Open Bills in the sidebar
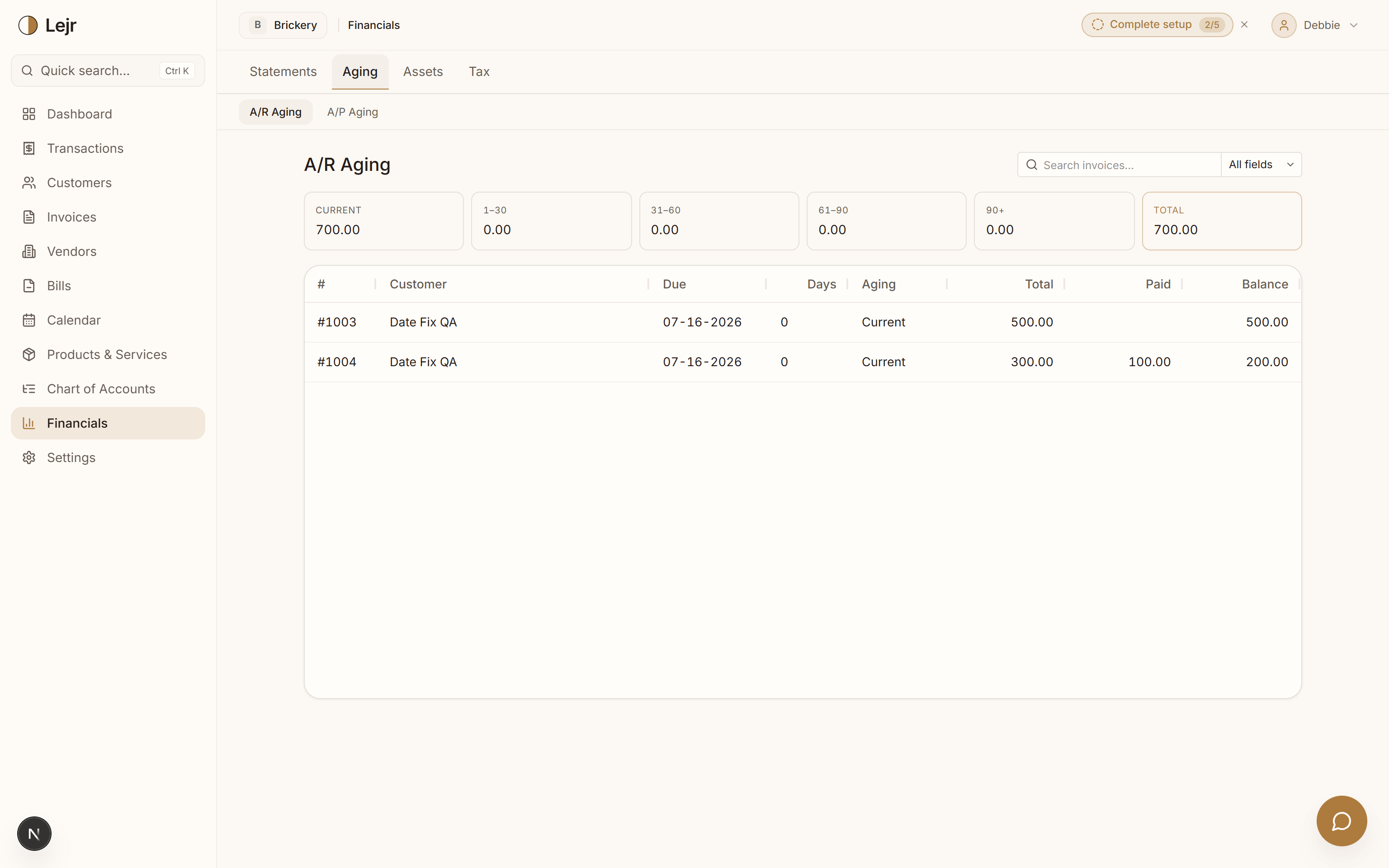 [x=108, y=286]
